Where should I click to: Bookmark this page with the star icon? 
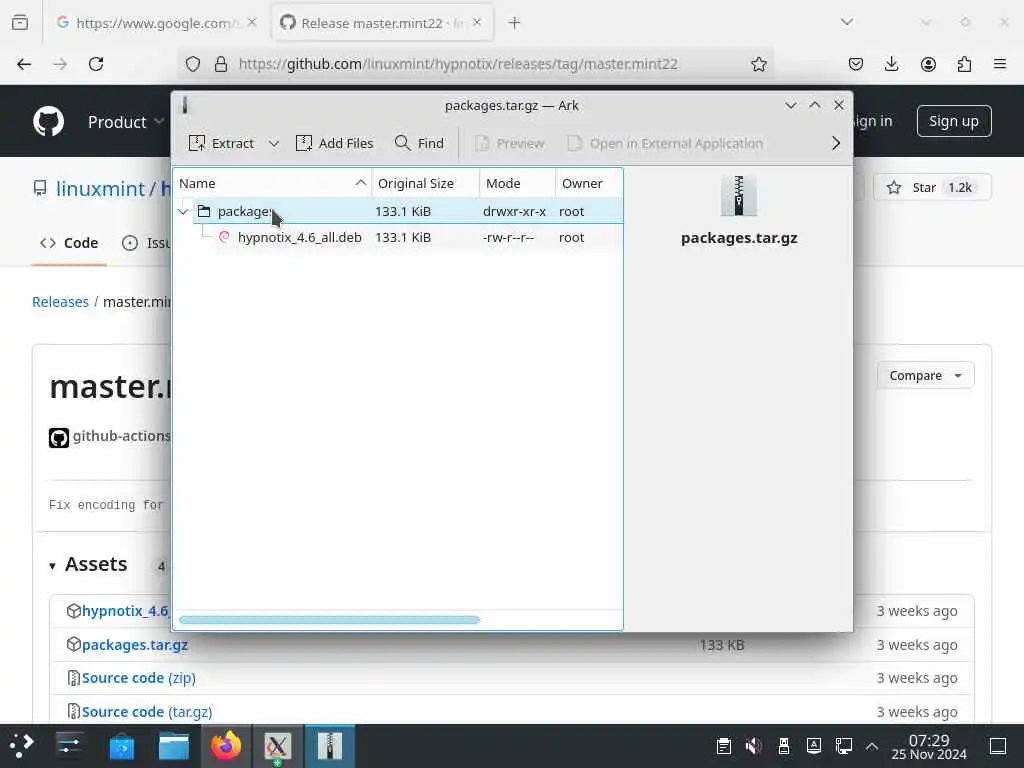758,64
